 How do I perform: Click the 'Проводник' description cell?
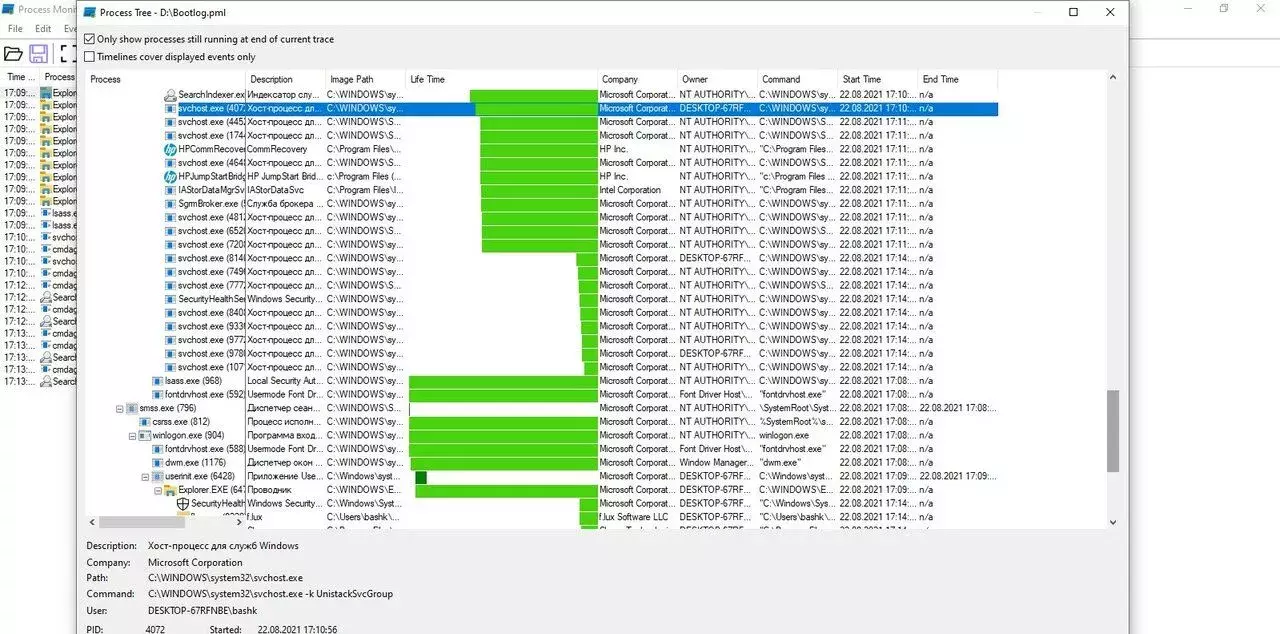pos(270,490)
